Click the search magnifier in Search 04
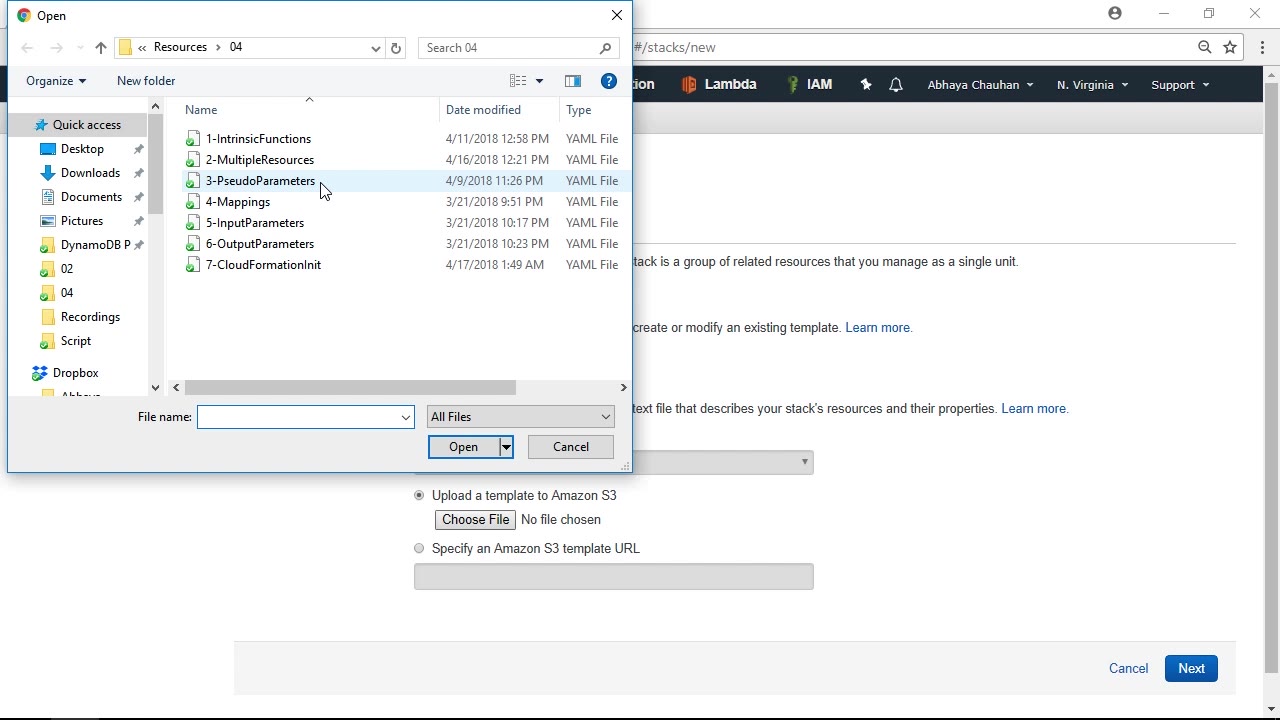The width and height of the screenshot is (1280, 720). point(605,48)
